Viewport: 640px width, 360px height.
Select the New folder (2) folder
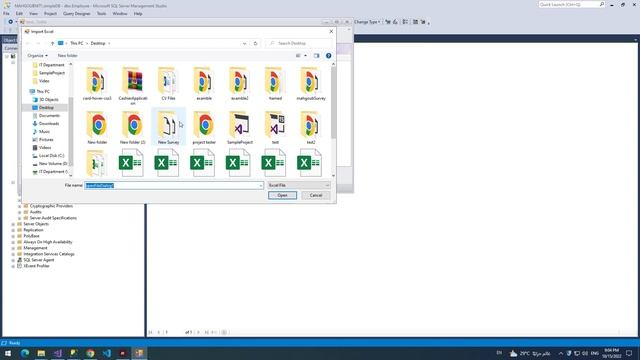[x=133, y=127]
